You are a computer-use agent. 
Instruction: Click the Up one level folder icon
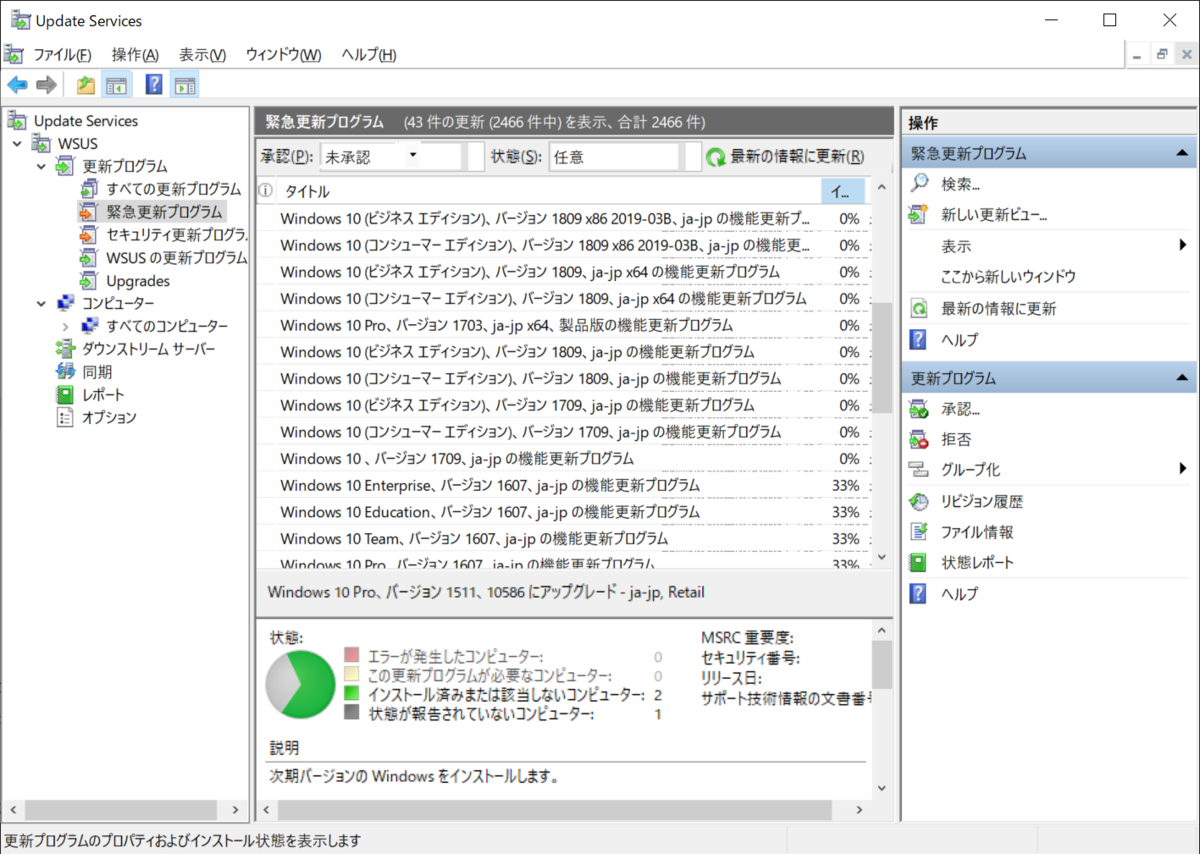pos(86,85)
